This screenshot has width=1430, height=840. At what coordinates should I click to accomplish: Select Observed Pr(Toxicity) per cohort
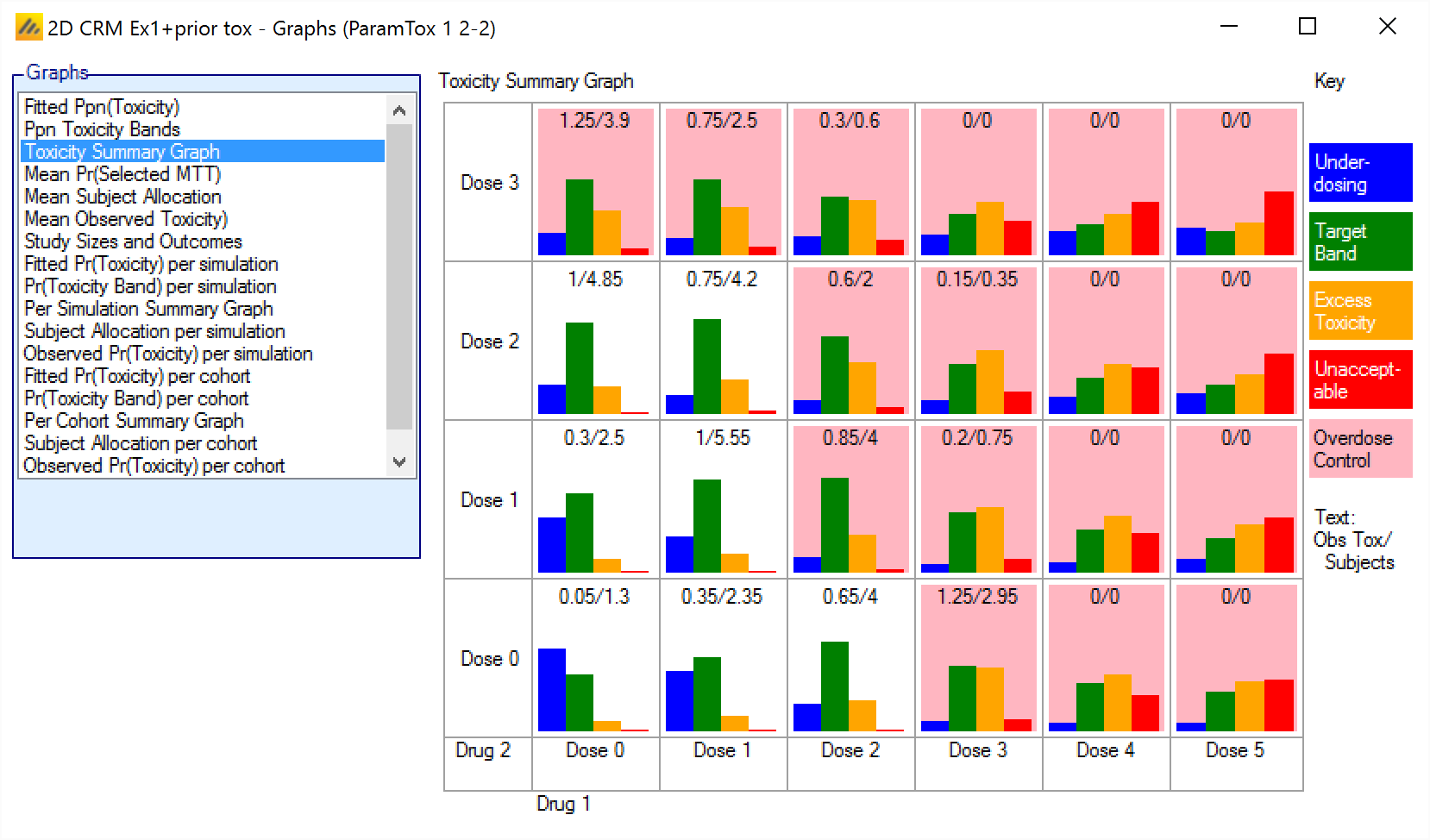[x=154, y=466]
